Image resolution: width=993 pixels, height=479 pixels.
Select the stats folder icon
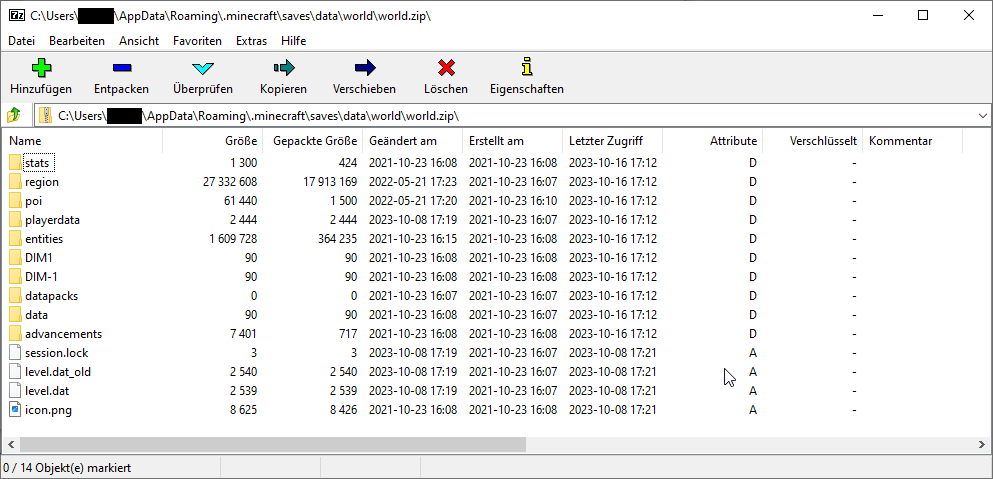[15, 163]
